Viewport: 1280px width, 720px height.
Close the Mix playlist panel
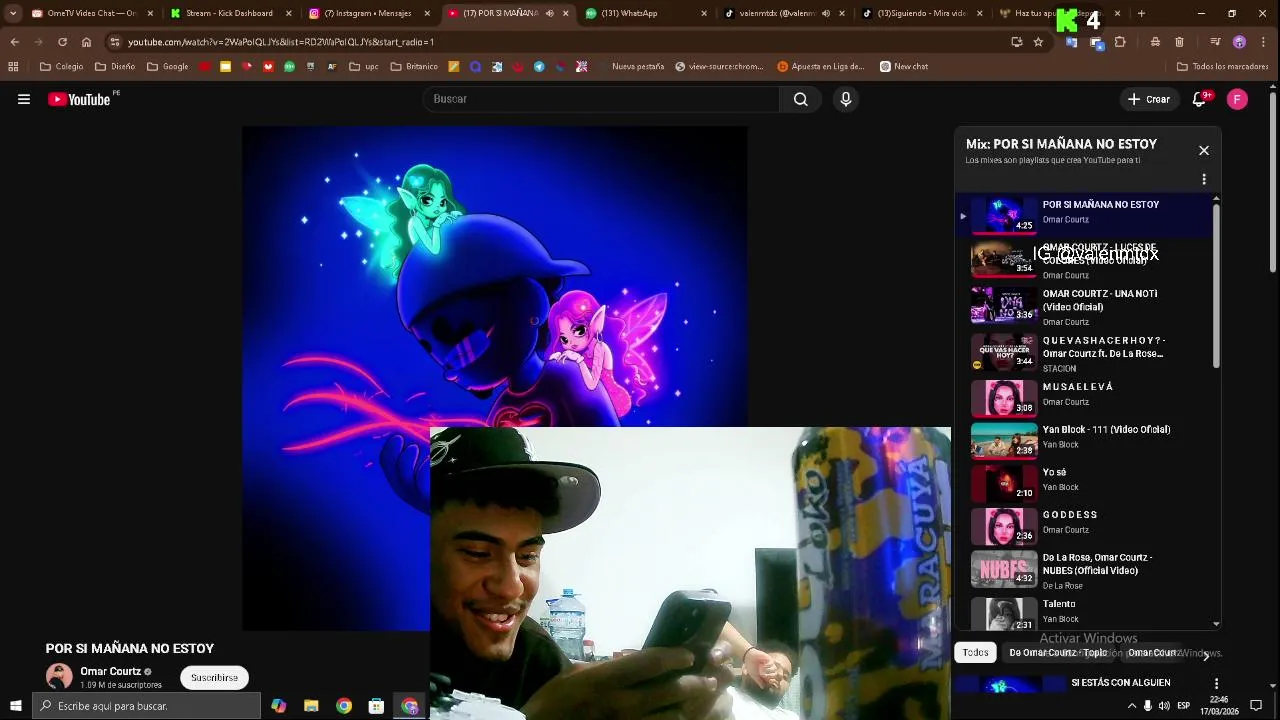(1204, 150)
